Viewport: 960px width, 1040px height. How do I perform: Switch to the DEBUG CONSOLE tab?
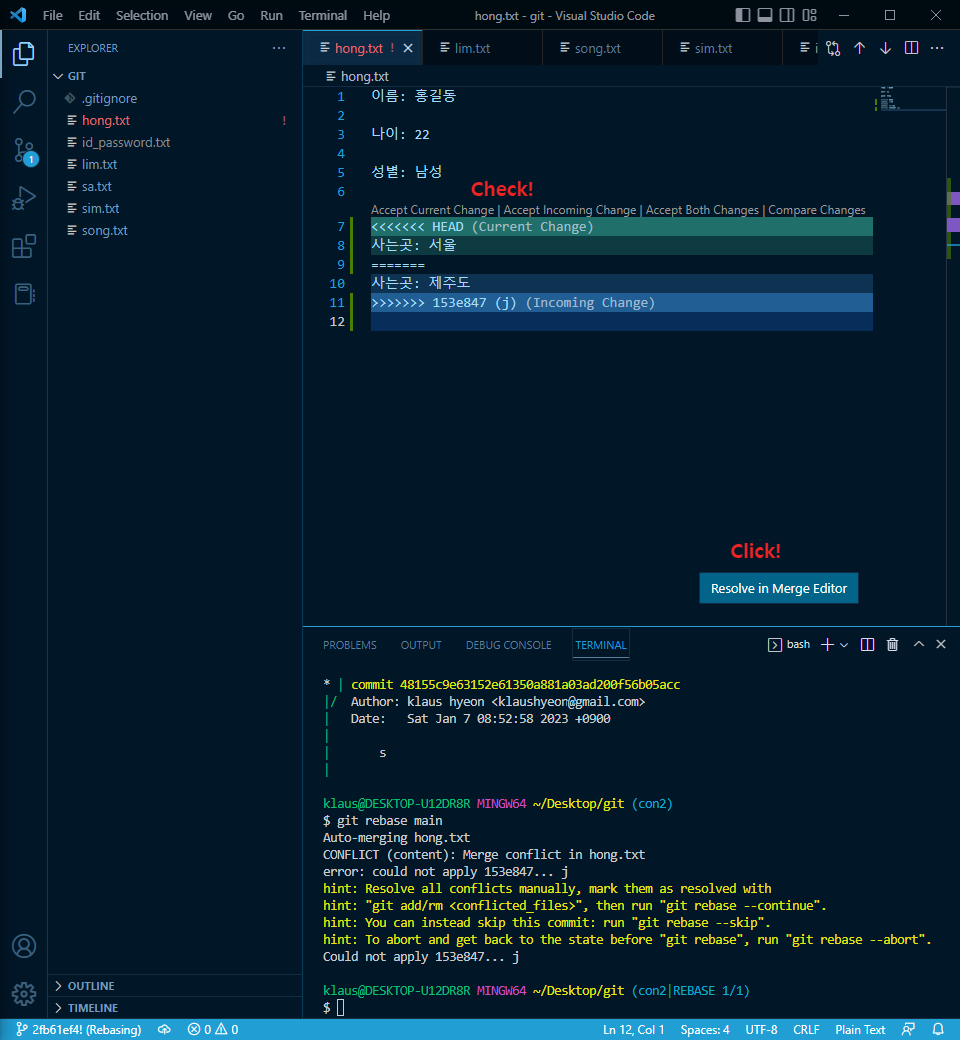(508, 645)
